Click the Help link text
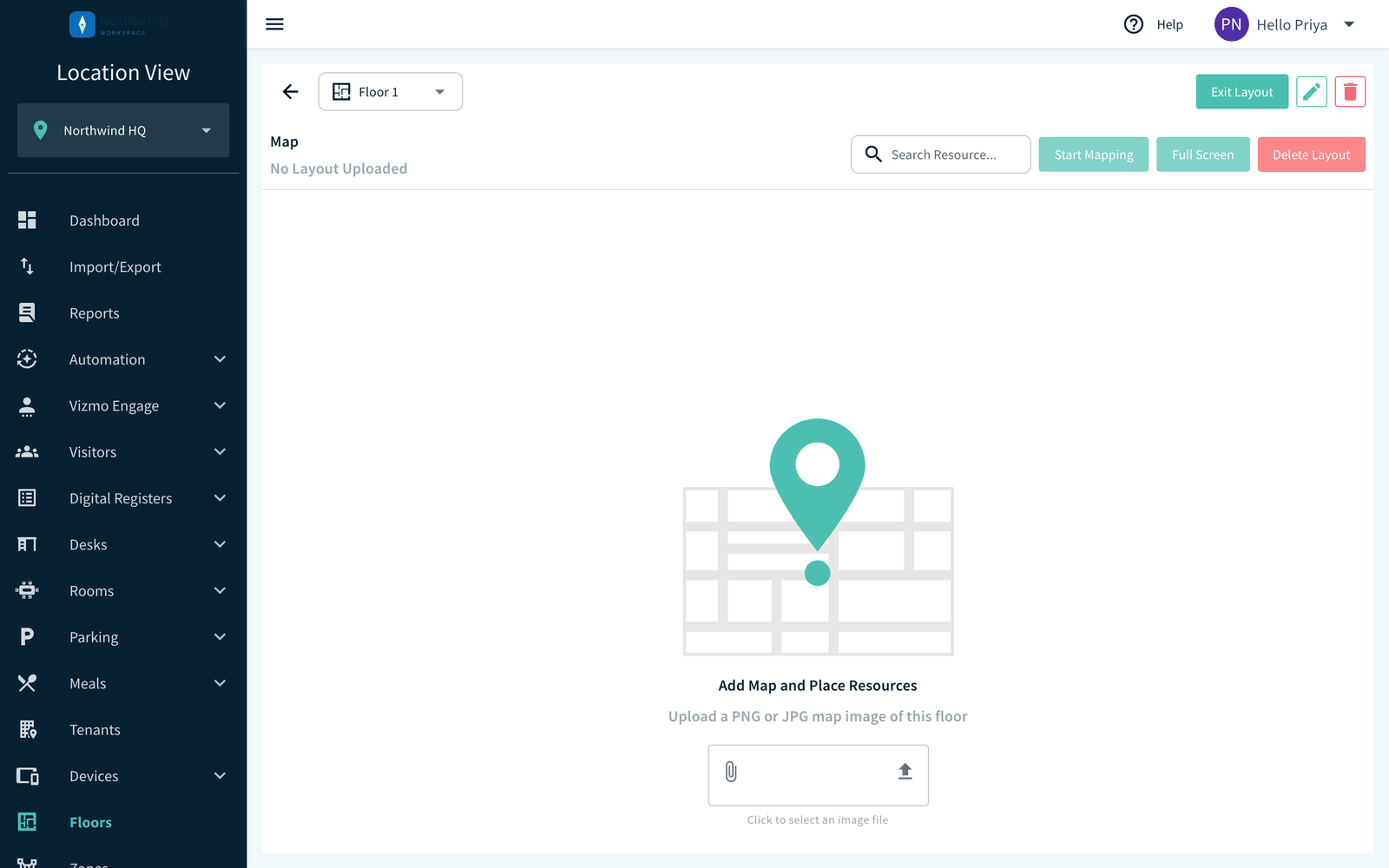Viewport: 1389px width, 868px height. tap(1169, 24)
